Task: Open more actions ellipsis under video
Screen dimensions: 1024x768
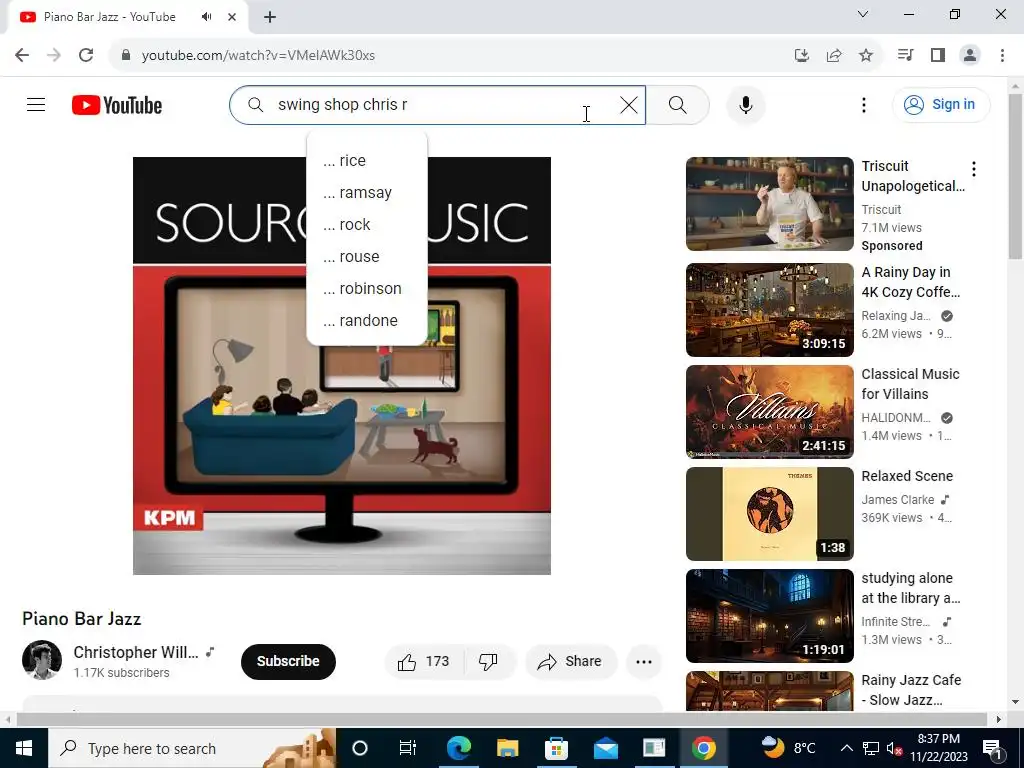Action: coord(644,662)
